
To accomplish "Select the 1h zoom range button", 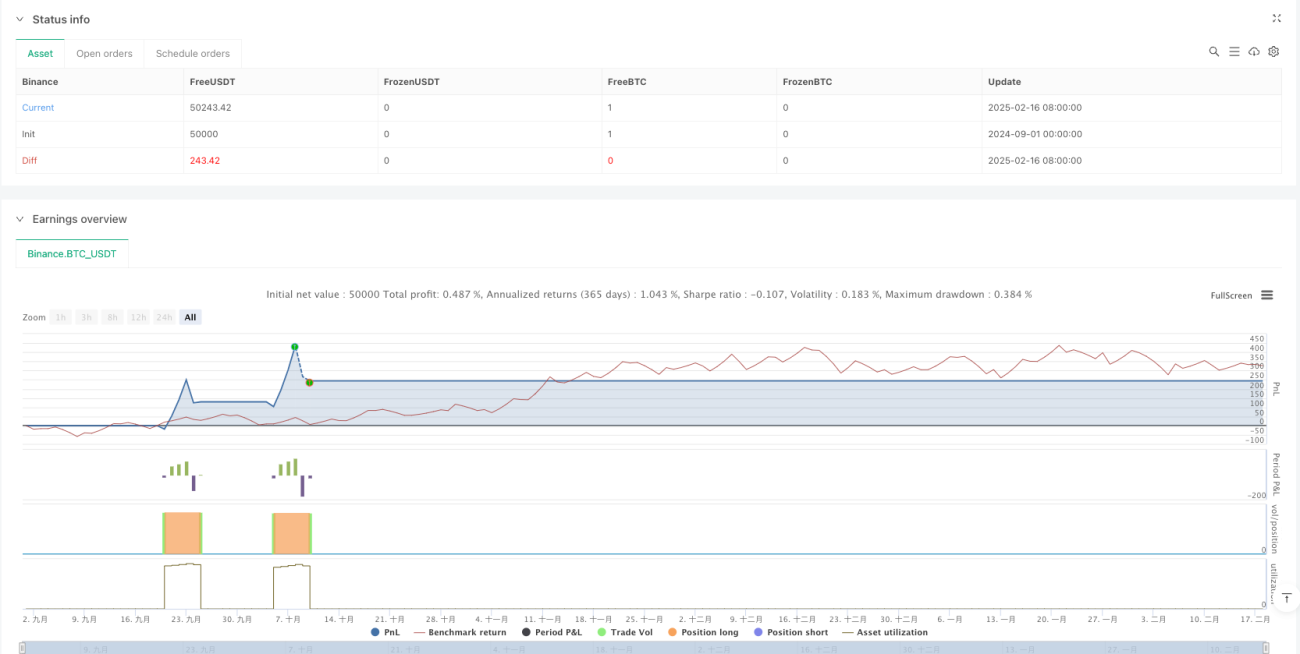I will [x=61, y=317].
